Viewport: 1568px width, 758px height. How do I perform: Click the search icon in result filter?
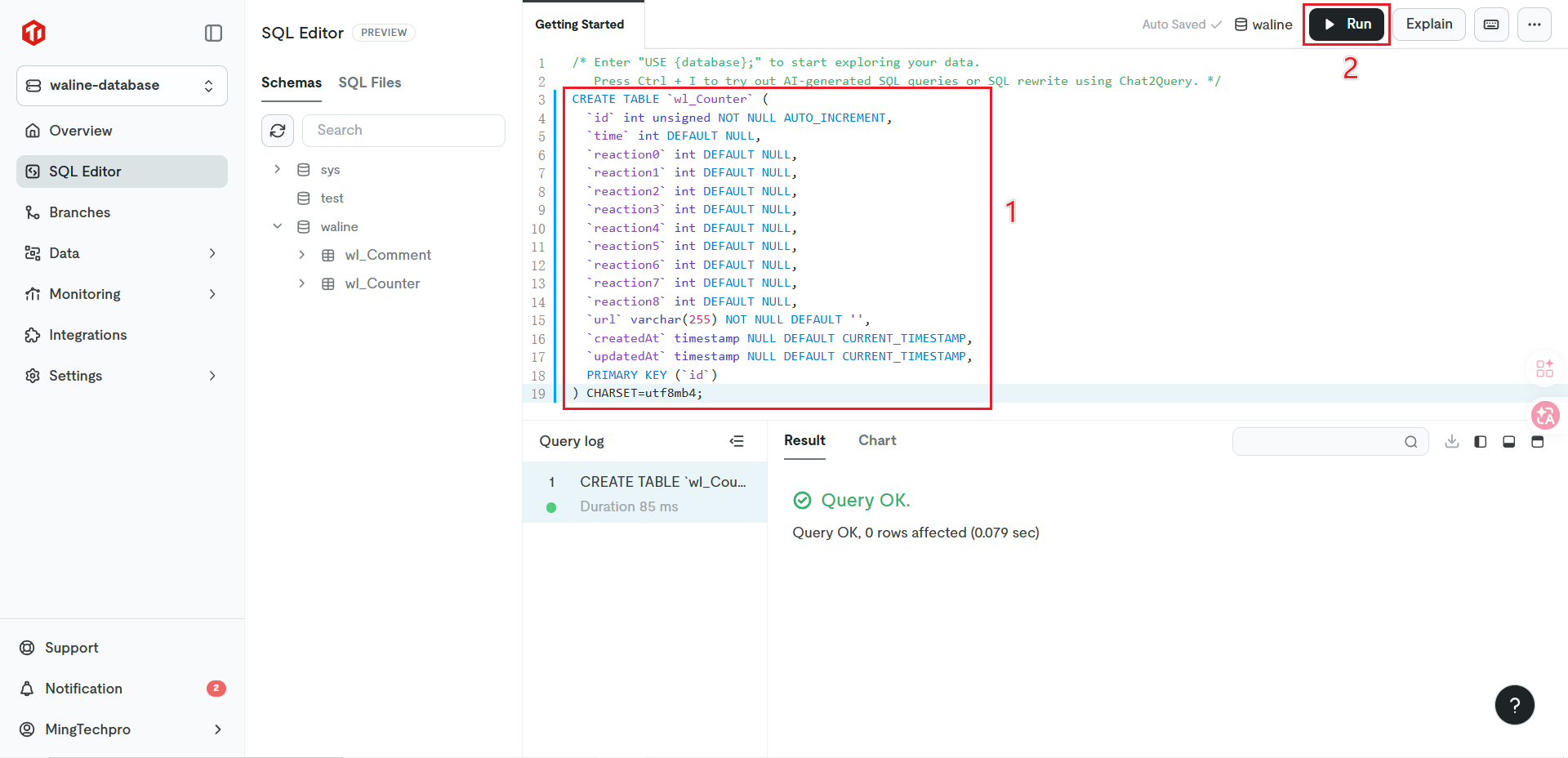click(x=1411, y=442)
